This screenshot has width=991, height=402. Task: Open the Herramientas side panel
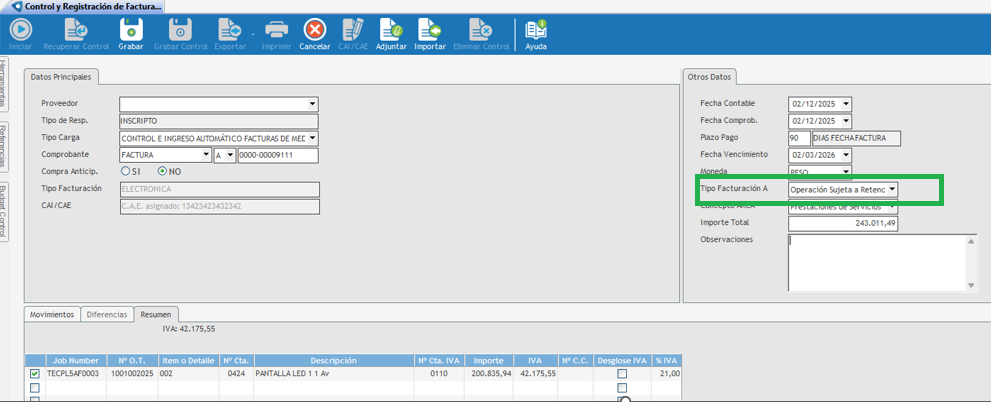(5, 84)
